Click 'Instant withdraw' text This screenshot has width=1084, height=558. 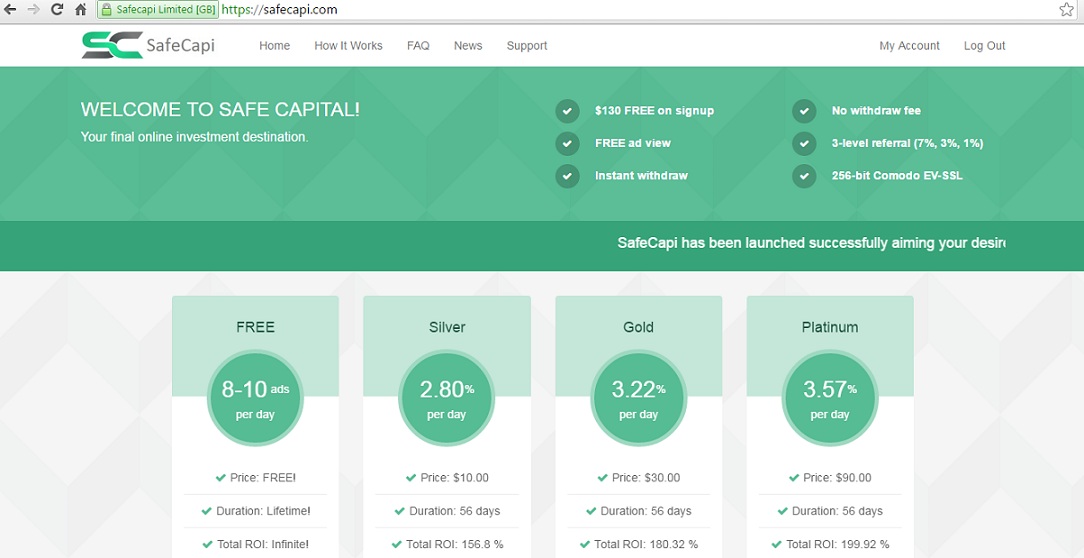pos(641,176)
